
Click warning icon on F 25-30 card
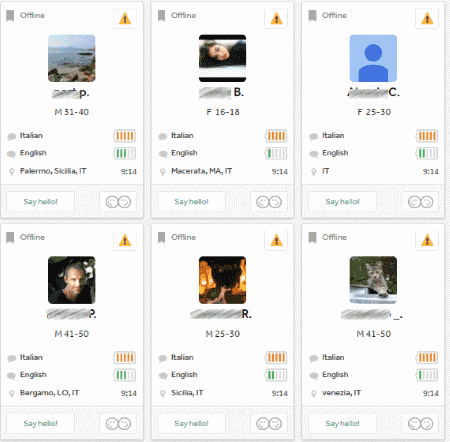coord(427,19)
